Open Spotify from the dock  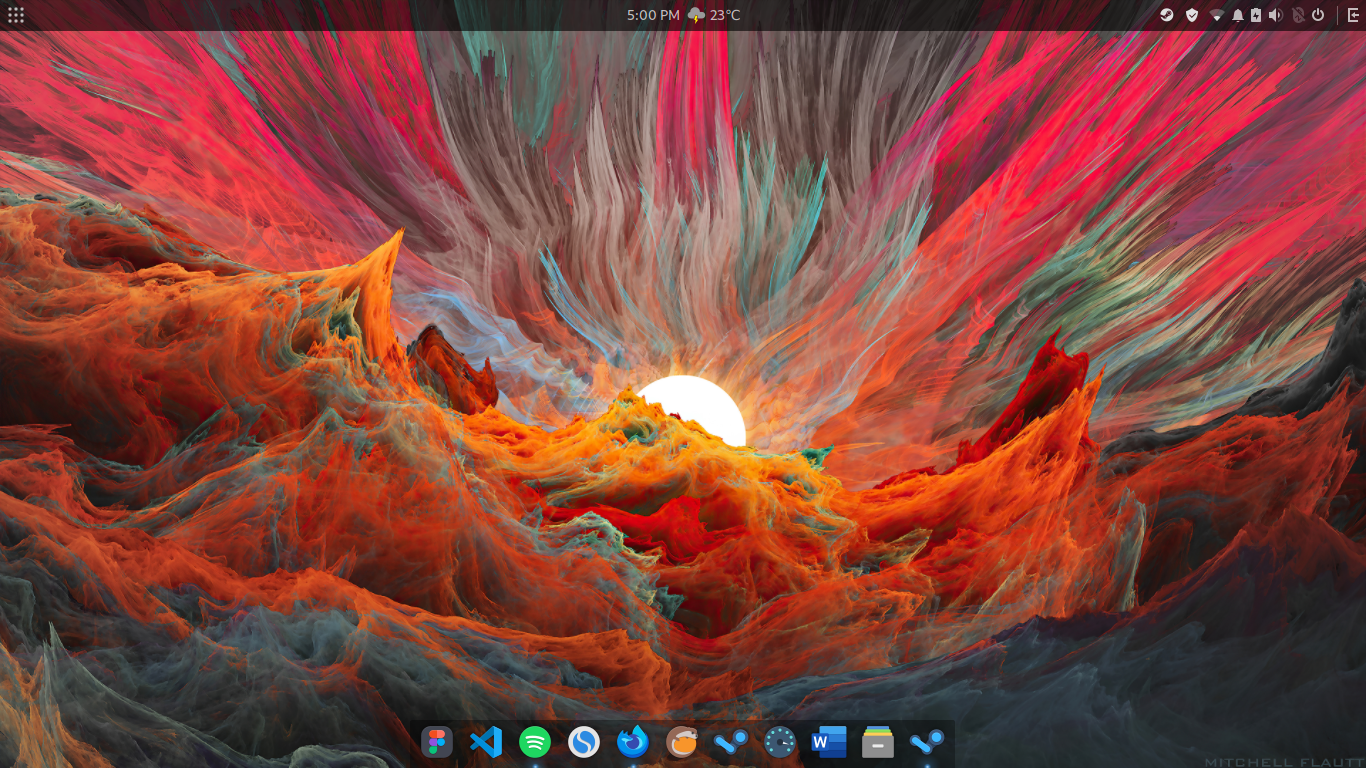tap(535, 742)
